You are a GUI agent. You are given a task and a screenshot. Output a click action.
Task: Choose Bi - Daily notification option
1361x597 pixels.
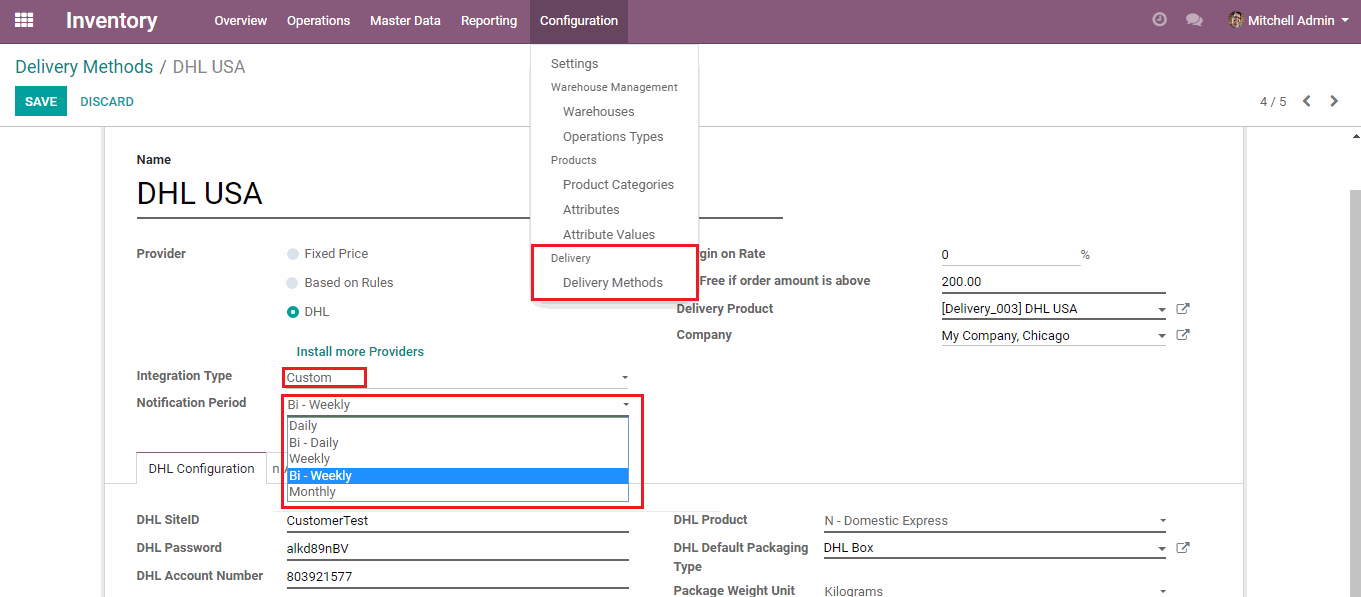(x=457, y=443)
